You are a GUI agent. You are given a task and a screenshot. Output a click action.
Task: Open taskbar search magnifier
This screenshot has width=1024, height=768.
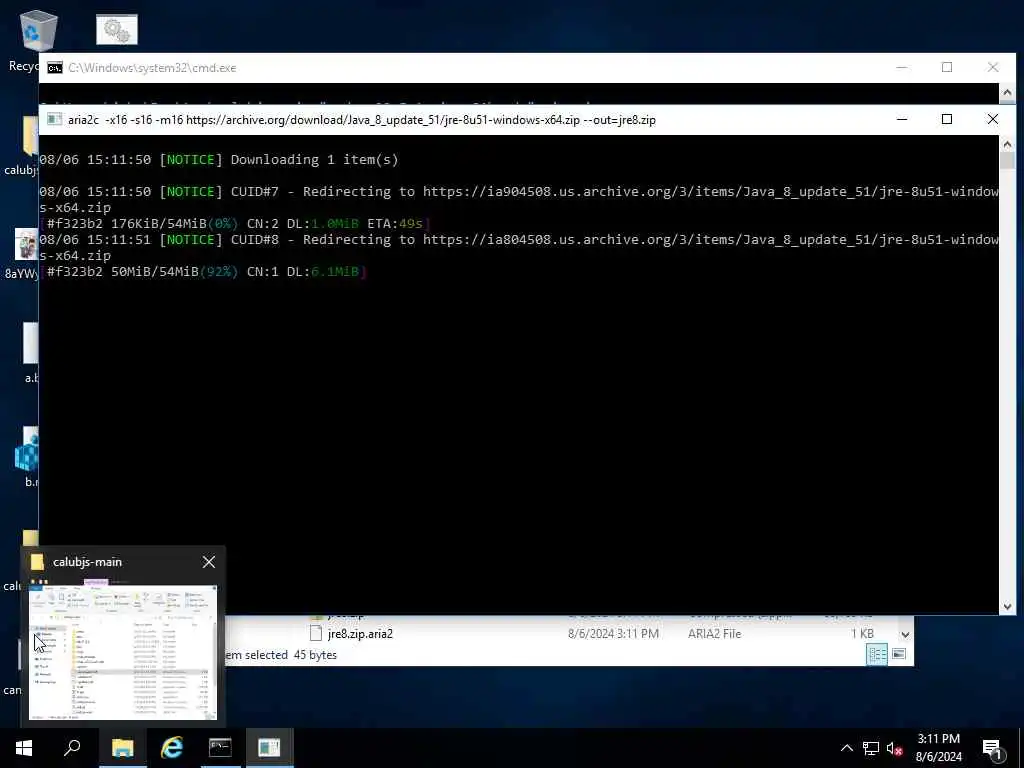[x=72, y=748]
